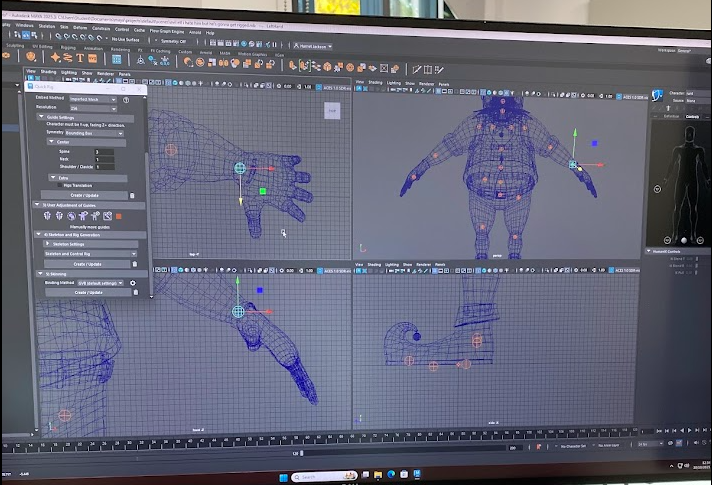Click the top view cube in viewport
The height and width of the screenshot is (485, 712).
coord(332,111)
